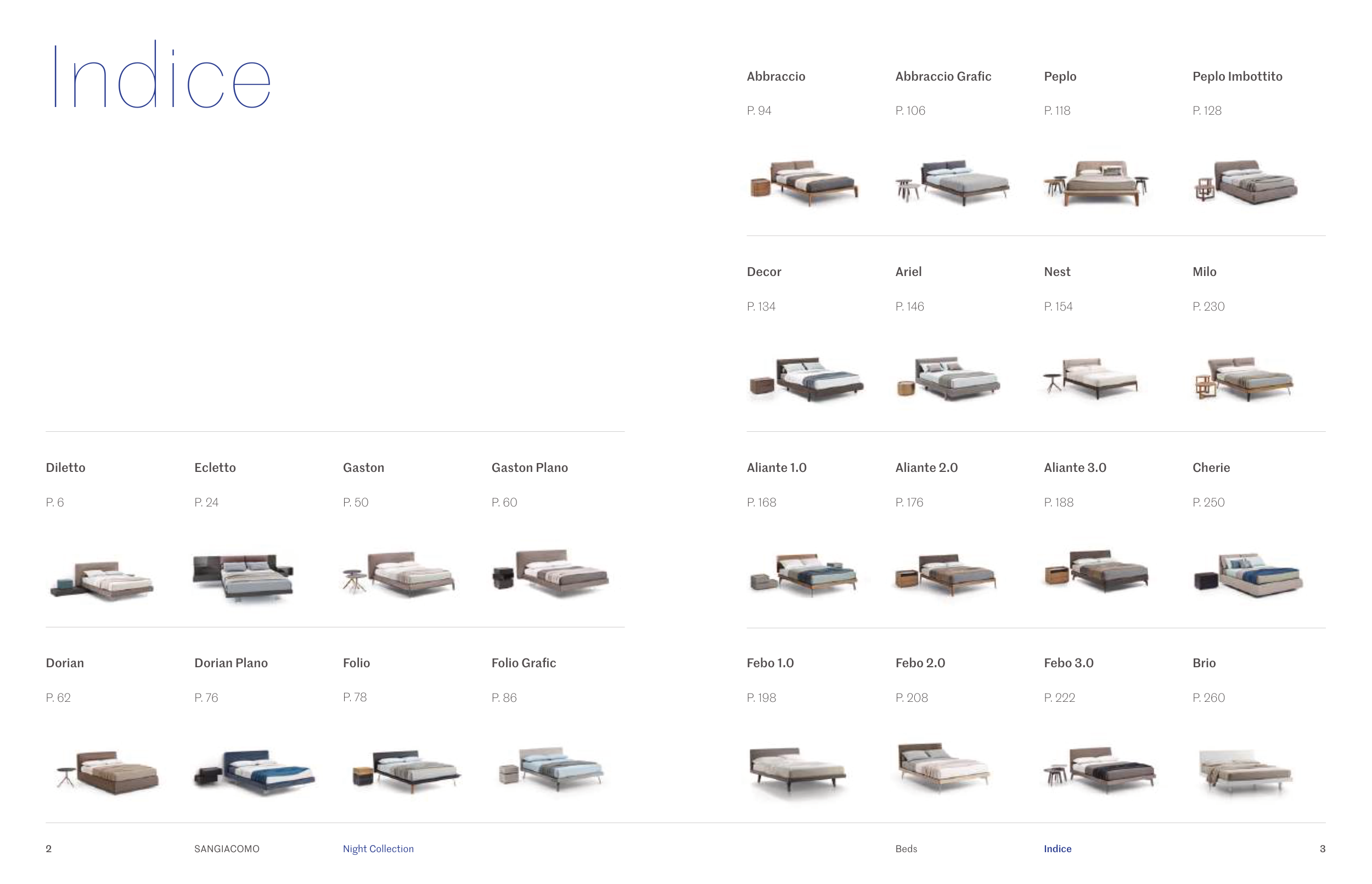Screen dimensions: 1372x884
Task: Click the Diletto bed thumbnail image
Action: click(102, 580)
